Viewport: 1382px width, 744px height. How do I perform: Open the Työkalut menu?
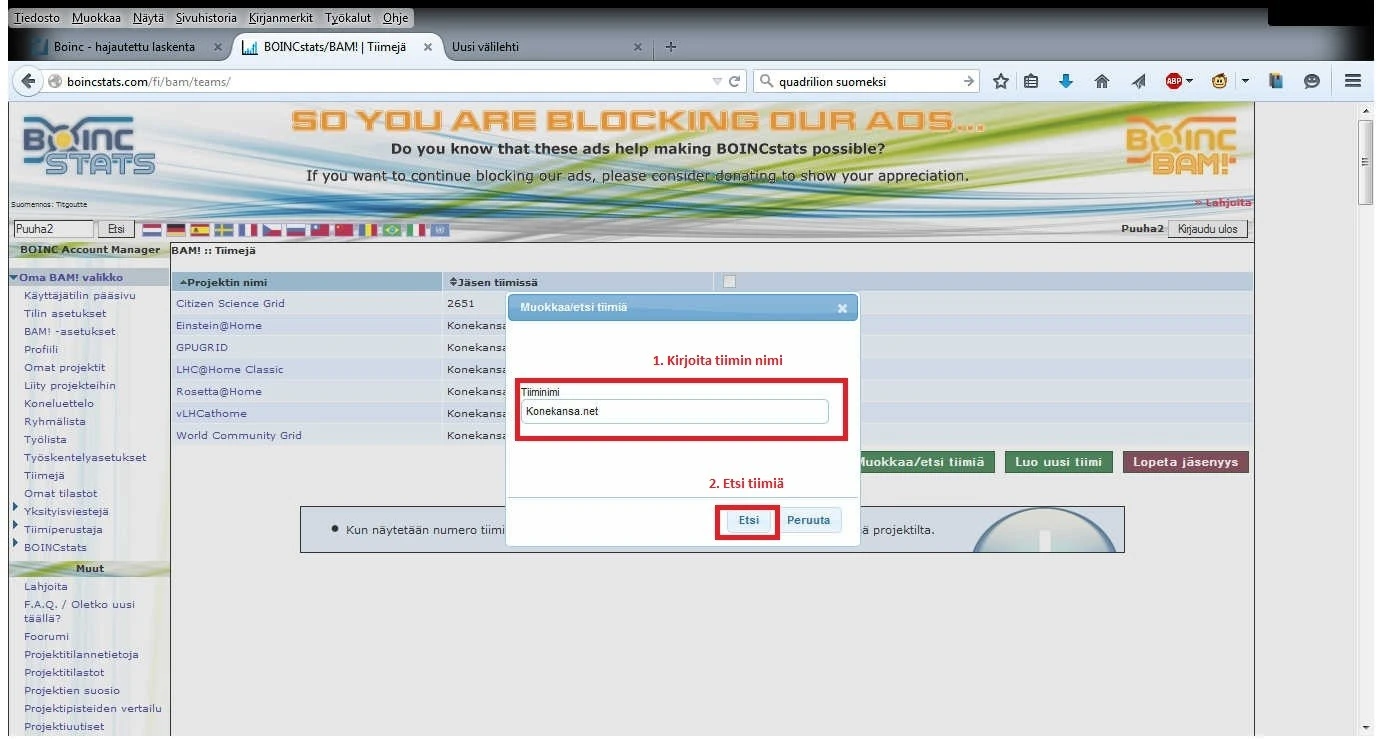(x=349, y=18)
